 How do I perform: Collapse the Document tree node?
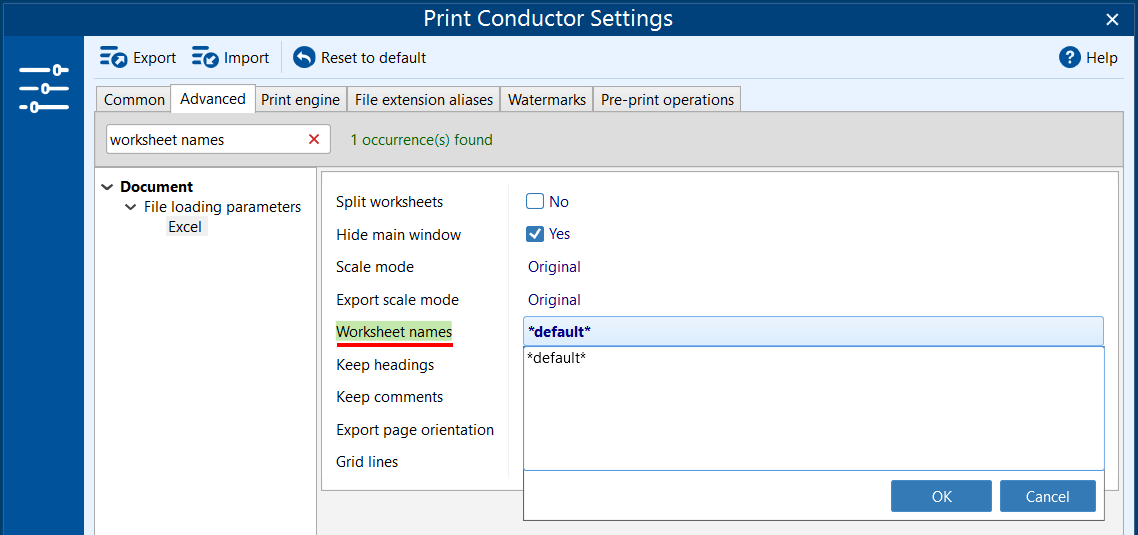point(108,187)
